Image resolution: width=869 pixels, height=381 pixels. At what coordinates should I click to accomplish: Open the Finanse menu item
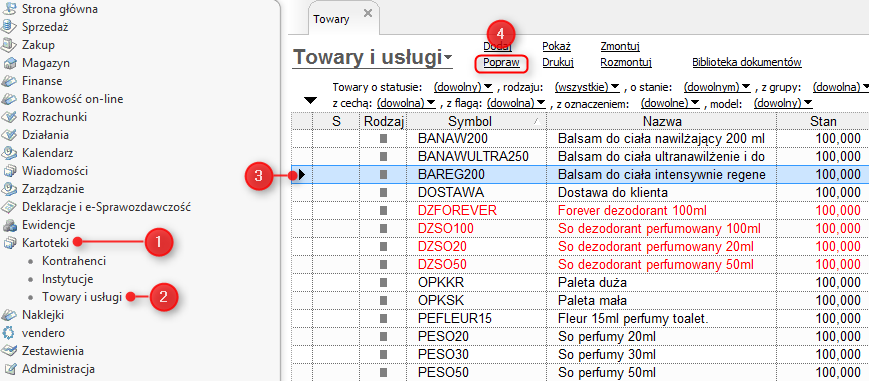coord(42,81)
